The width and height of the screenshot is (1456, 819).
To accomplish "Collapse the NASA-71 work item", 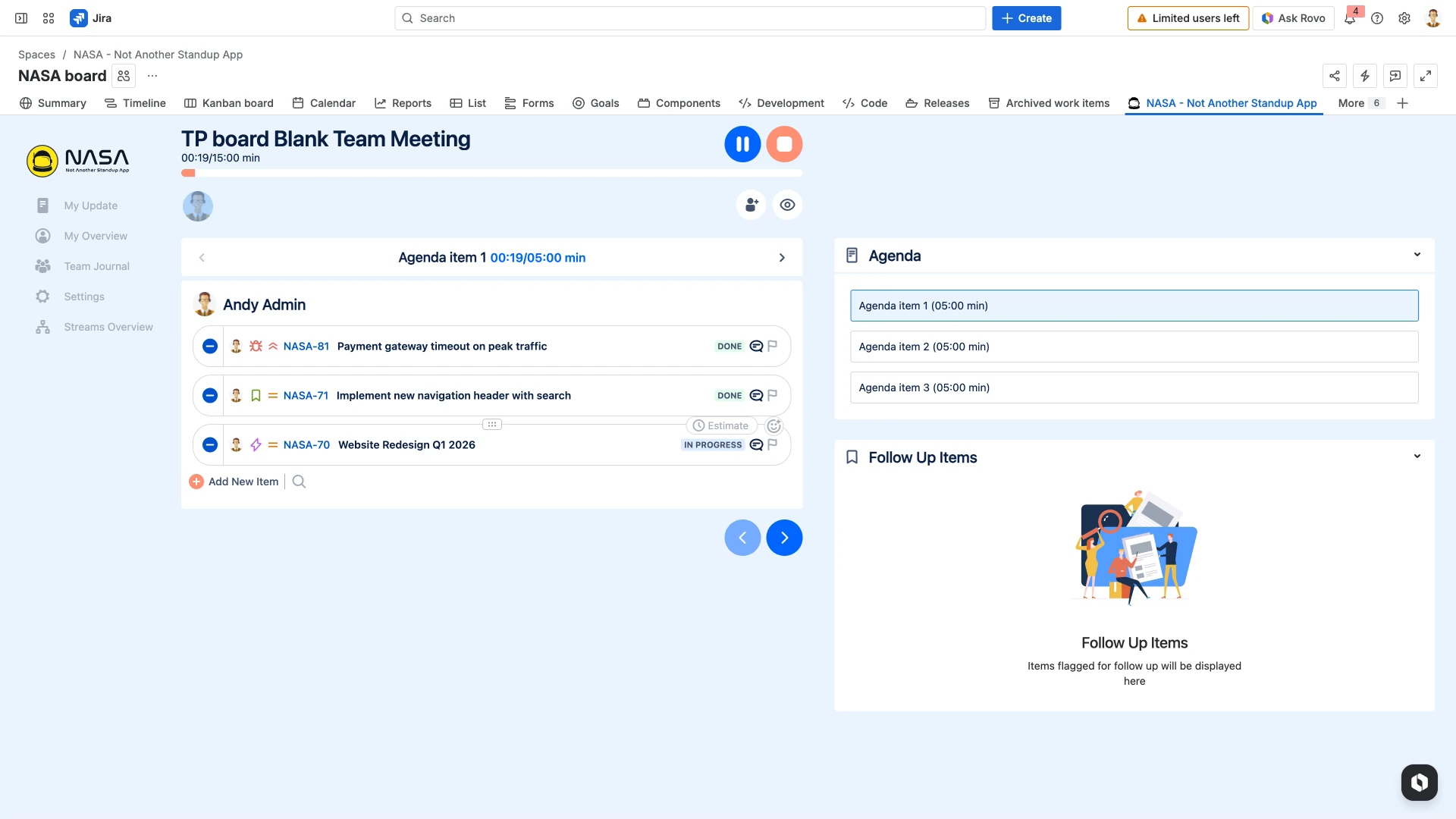I will (x=209, y=395).
